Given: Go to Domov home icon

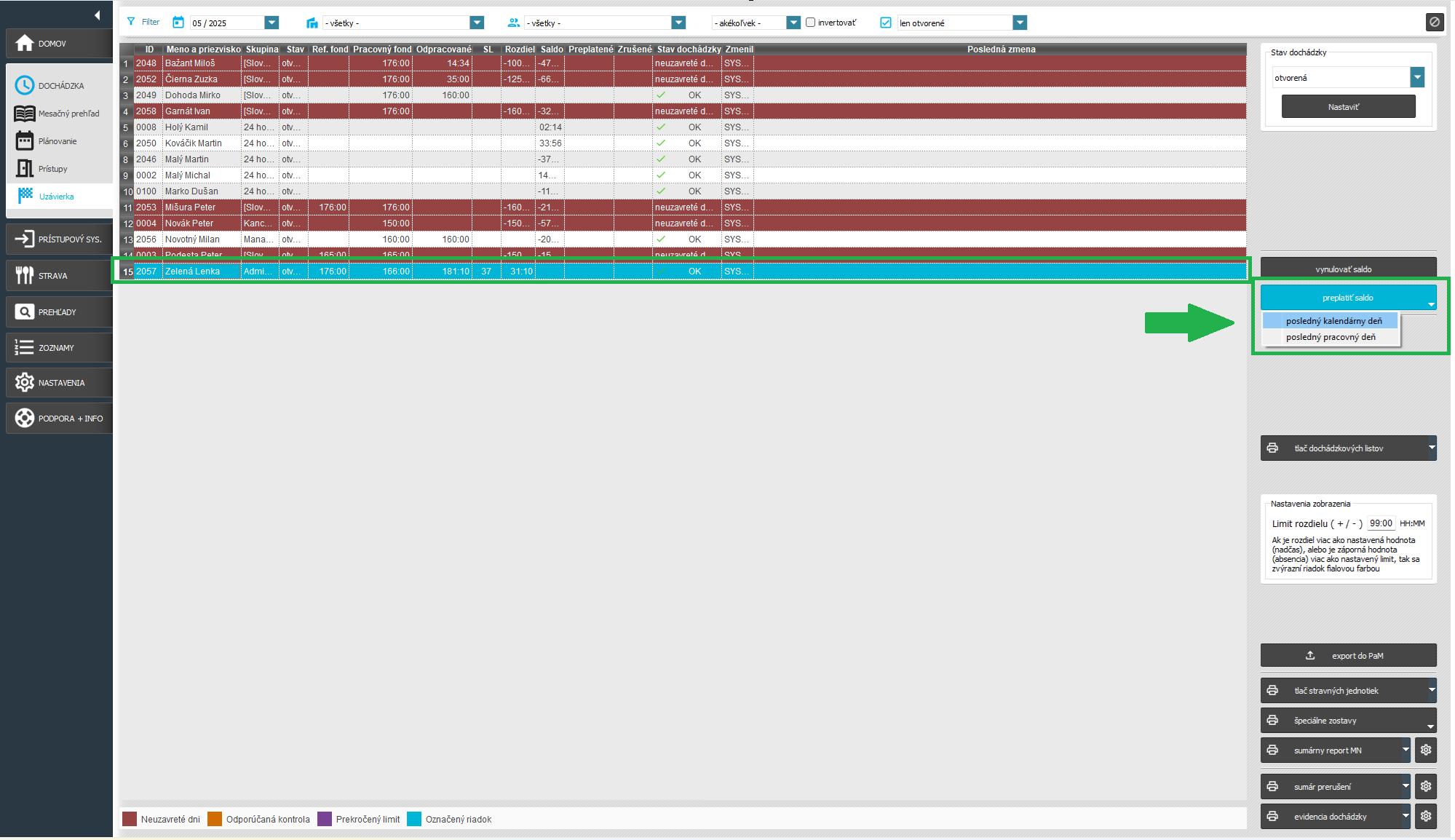Looking at the screenshot, I should click(25, 44).
